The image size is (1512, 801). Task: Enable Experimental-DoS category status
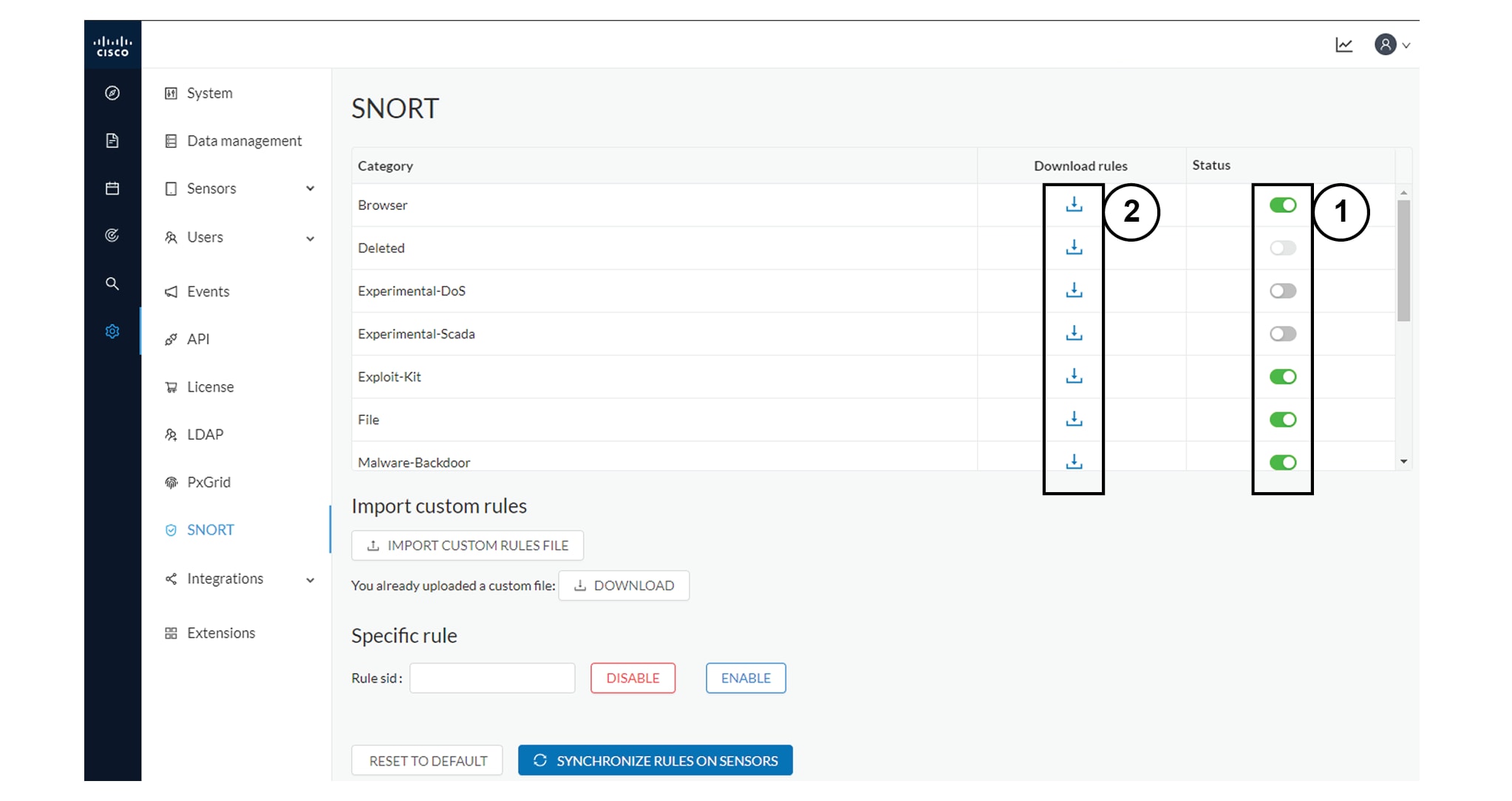pyautogui.click(x=1283, y=291)
